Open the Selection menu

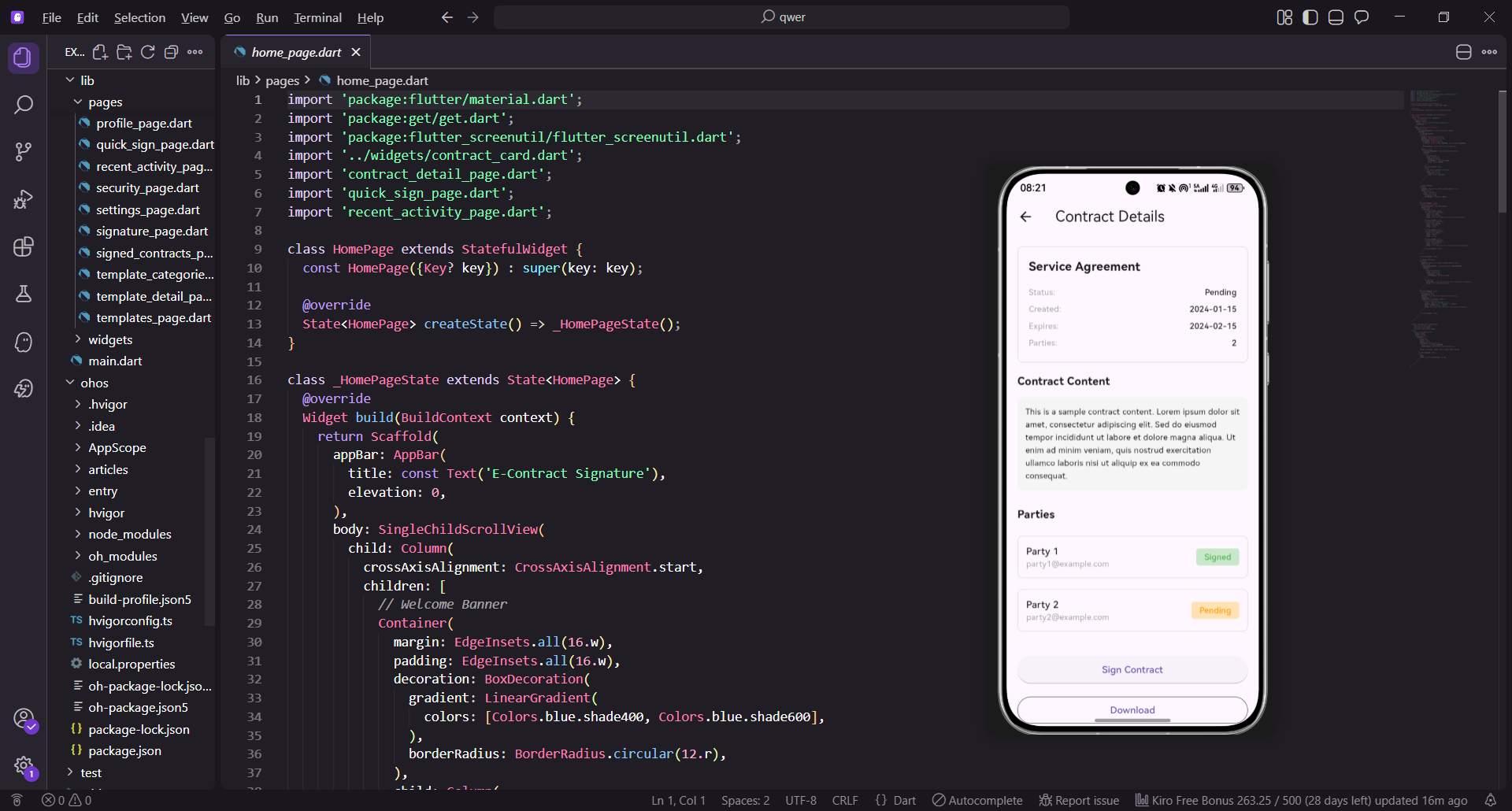pyautogui.click(x=139, y=17)
